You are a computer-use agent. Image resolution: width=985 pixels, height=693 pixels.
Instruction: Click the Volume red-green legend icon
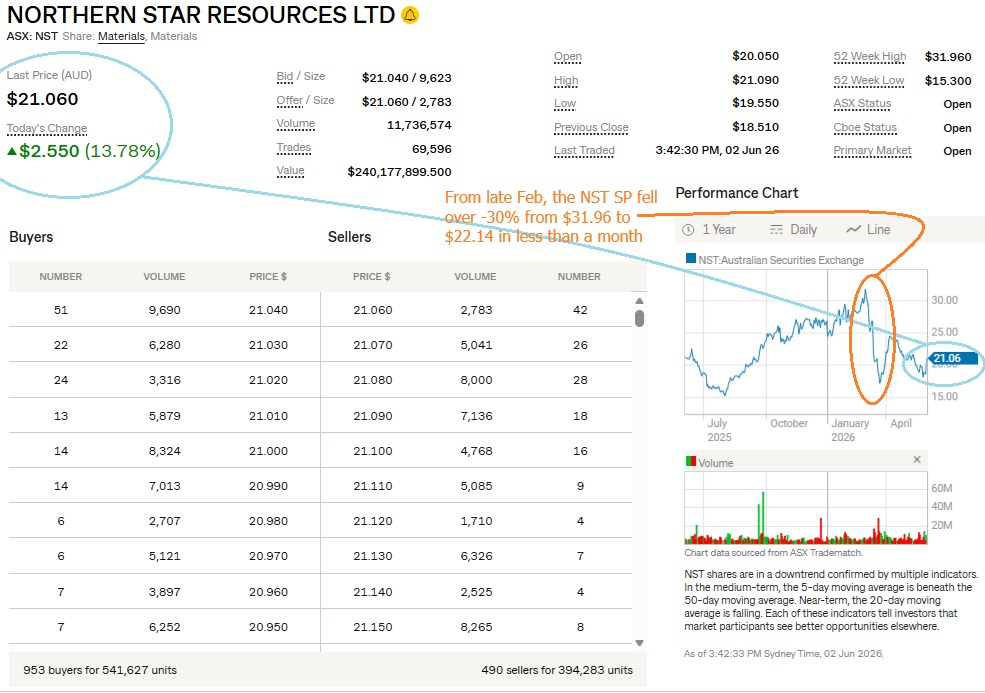point(691,461)
